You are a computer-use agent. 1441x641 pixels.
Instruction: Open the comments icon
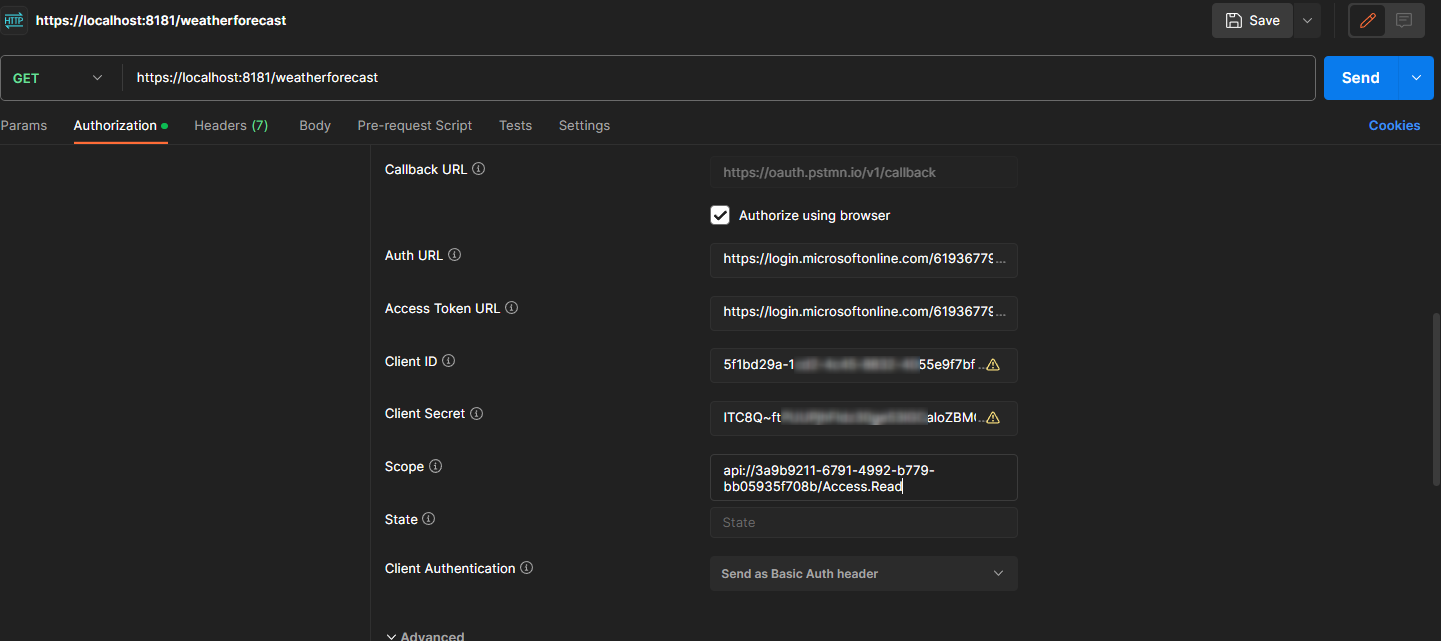(1404, 21)
